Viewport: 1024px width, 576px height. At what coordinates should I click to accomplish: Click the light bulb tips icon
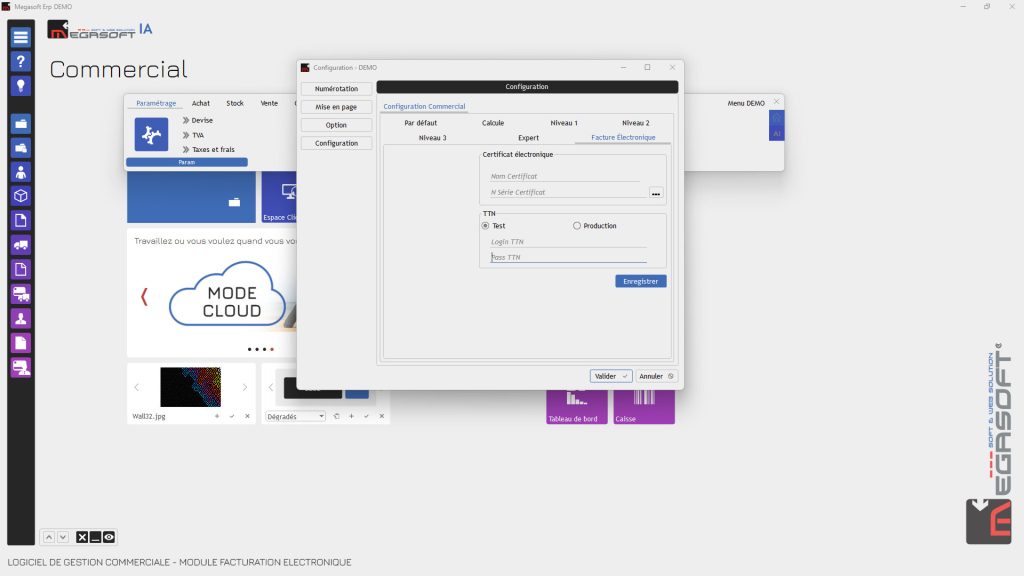[21, 86]
